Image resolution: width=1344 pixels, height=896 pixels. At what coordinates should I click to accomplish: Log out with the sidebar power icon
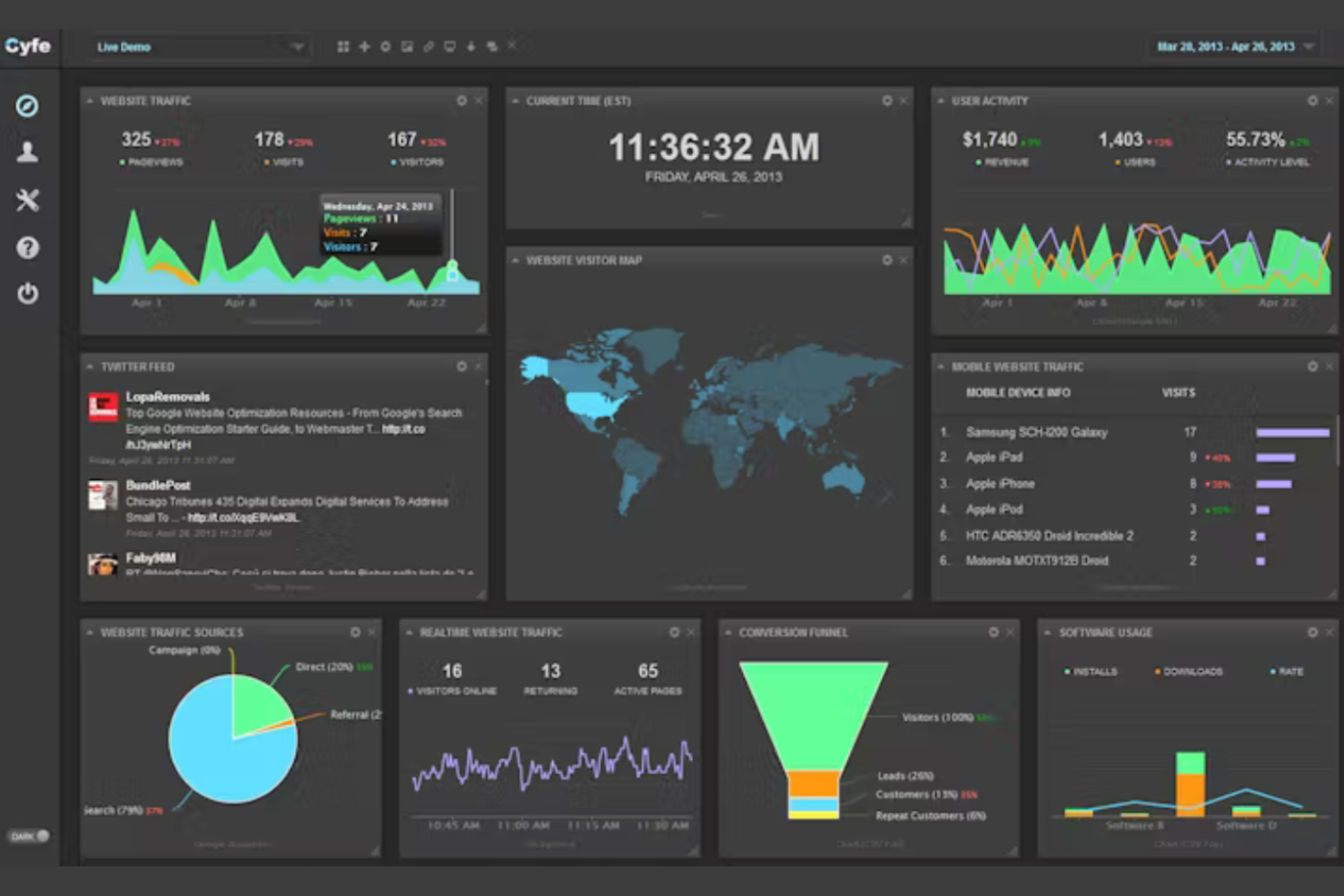point(27,294)
